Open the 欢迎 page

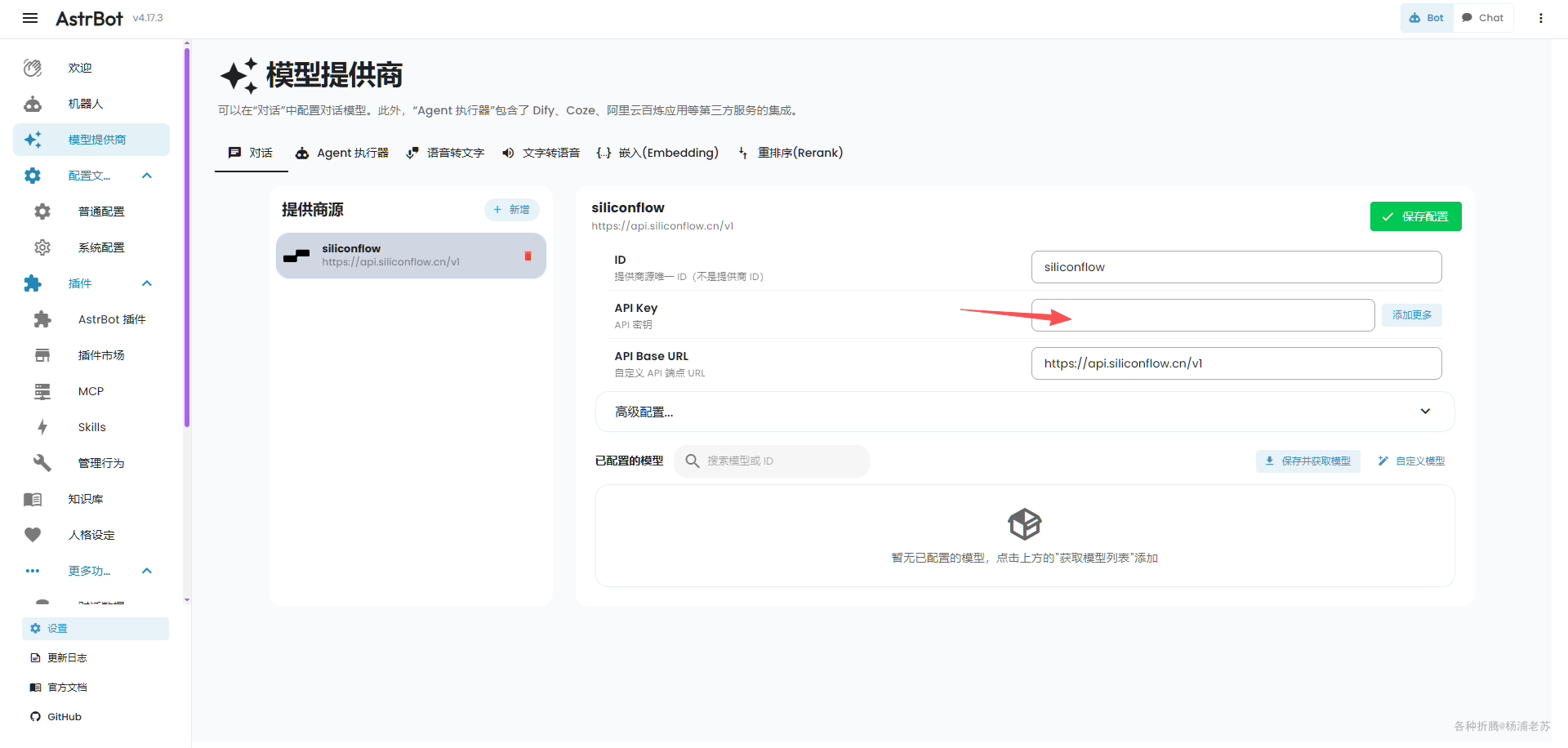tap(91, 68)
